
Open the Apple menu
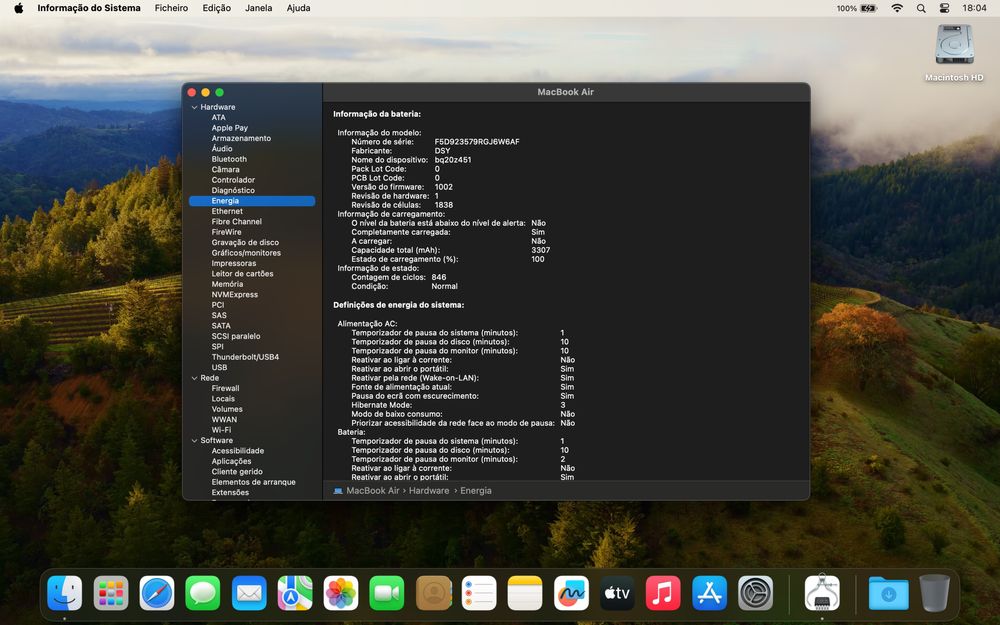tap(18, 8)
